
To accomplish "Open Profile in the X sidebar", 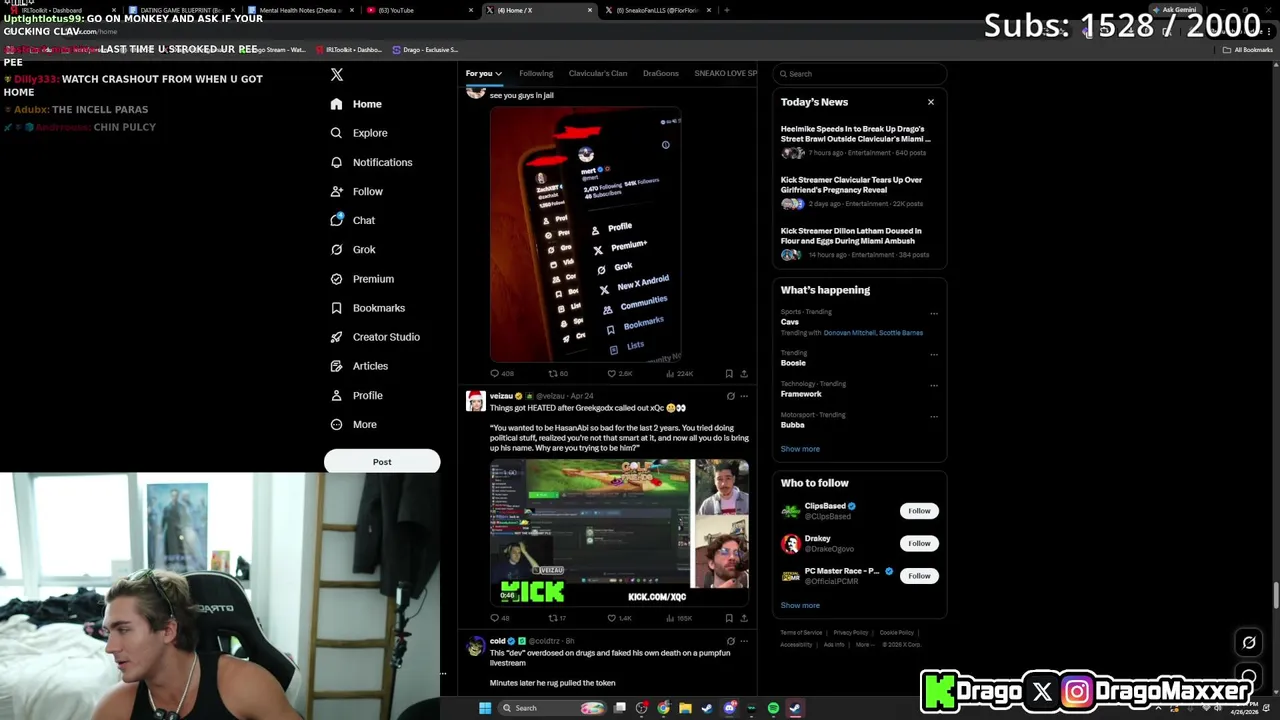I will (356, 396).
